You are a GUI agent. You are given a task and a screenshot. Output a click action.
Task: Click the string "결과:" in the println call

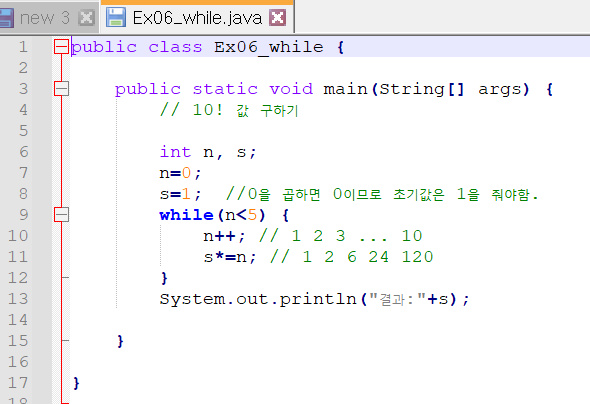point(397,299)
